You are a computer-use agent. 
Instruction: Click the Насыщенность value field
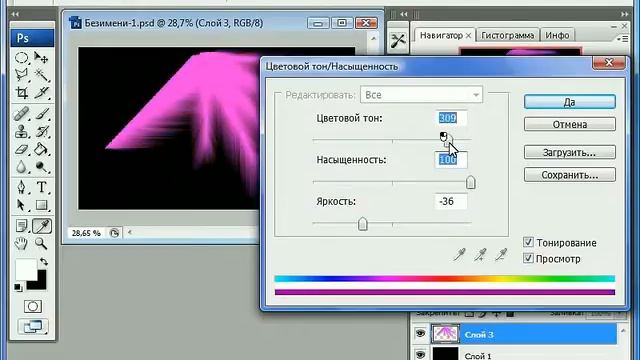[x=451, y=160]
